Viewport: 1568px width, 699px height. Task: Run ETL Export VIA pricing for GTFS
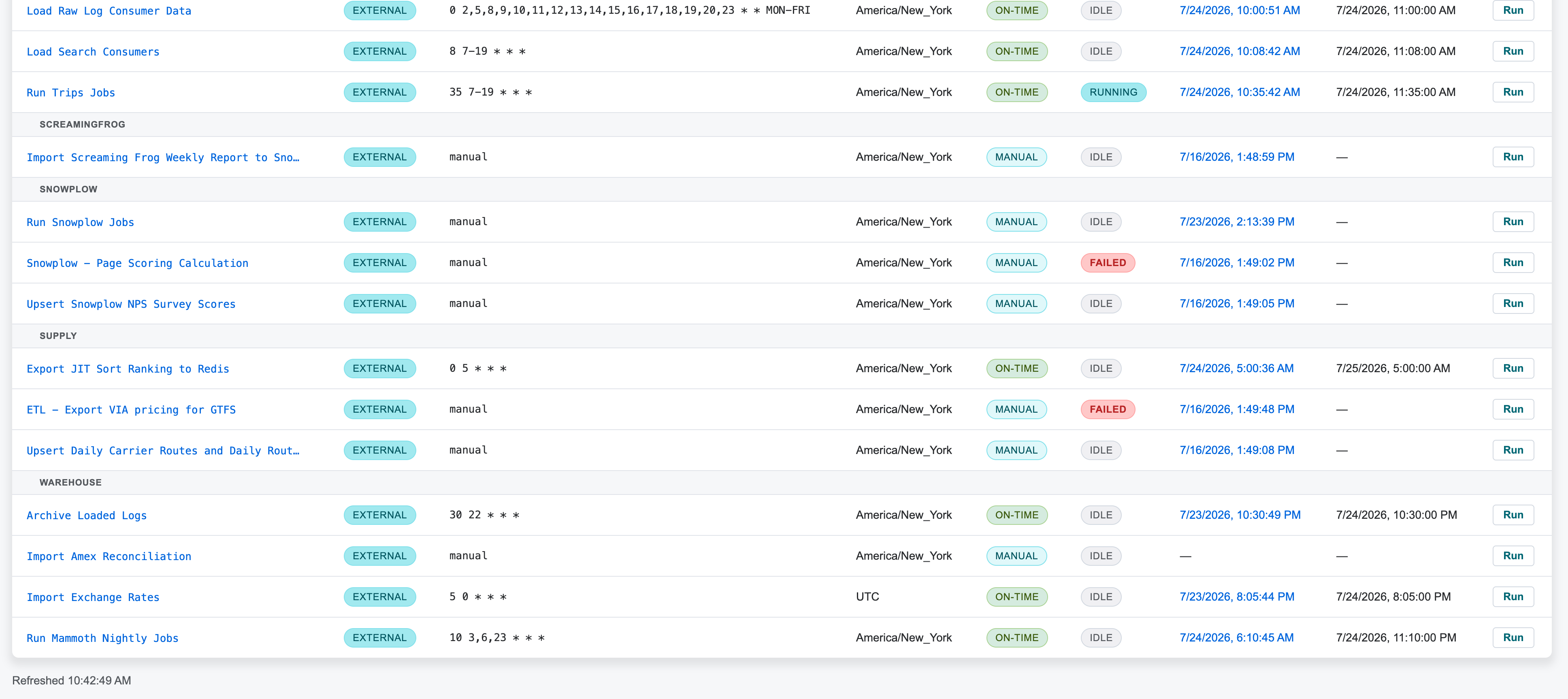coord(1513,409)
